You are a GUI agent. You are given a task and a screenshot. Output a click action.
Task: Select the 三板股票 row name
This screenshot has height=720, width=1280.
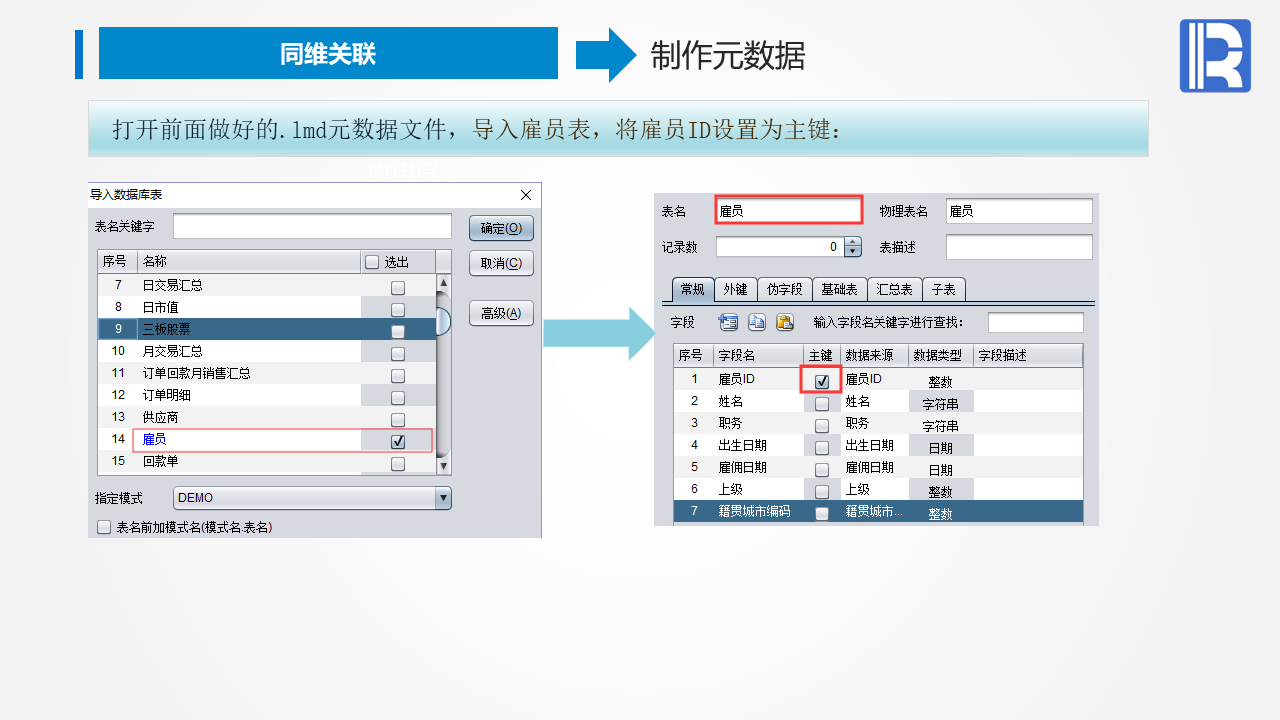pos(167,329)
